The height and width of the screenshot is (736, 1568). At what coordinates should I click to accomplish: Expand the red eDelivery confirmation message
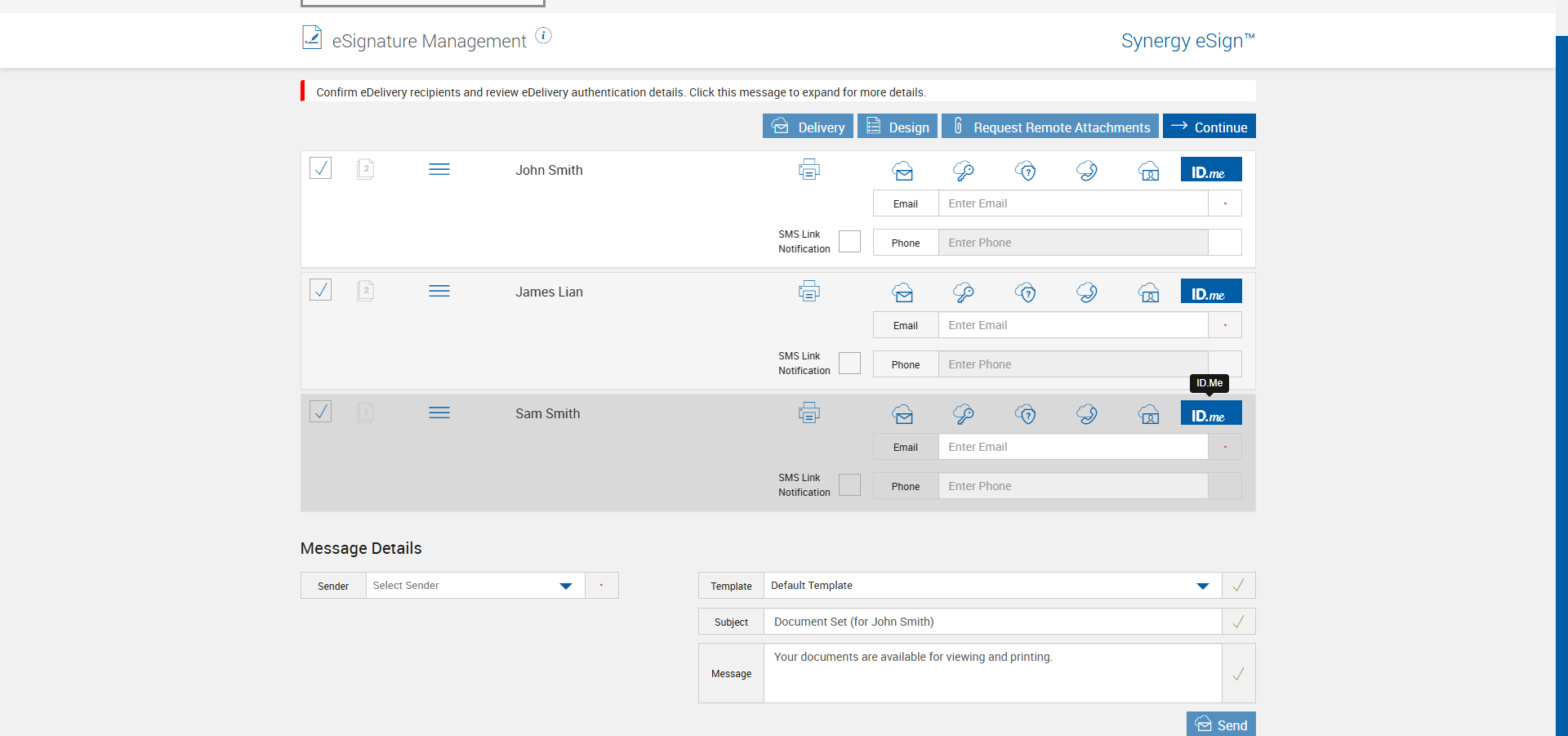(621, 92)
